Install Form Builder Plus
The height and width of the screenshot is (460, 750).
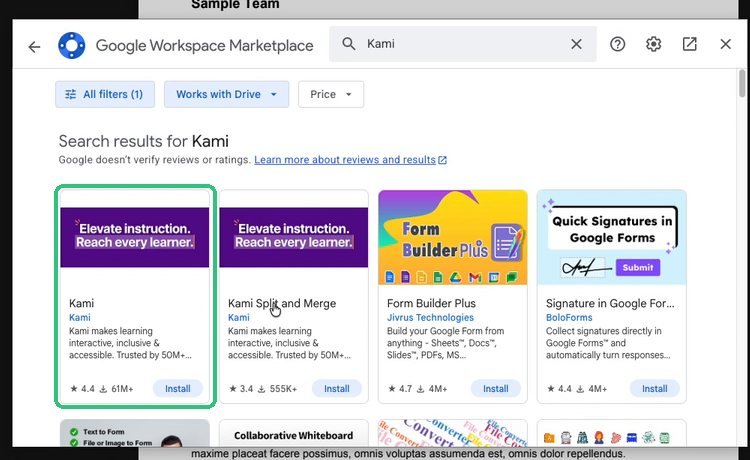click(496, 389)
